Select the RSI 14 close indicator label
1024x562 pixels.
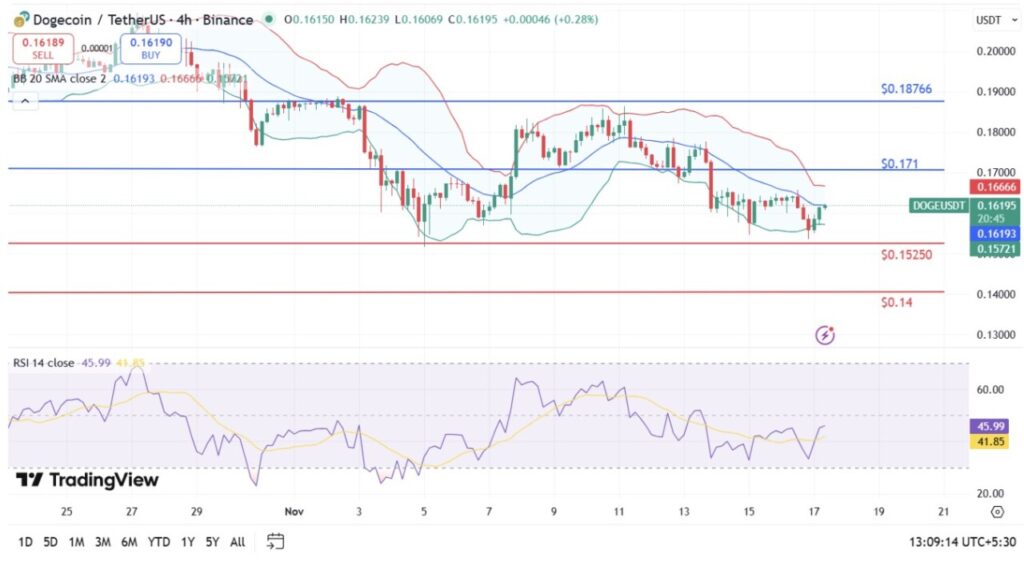[44, 363]
